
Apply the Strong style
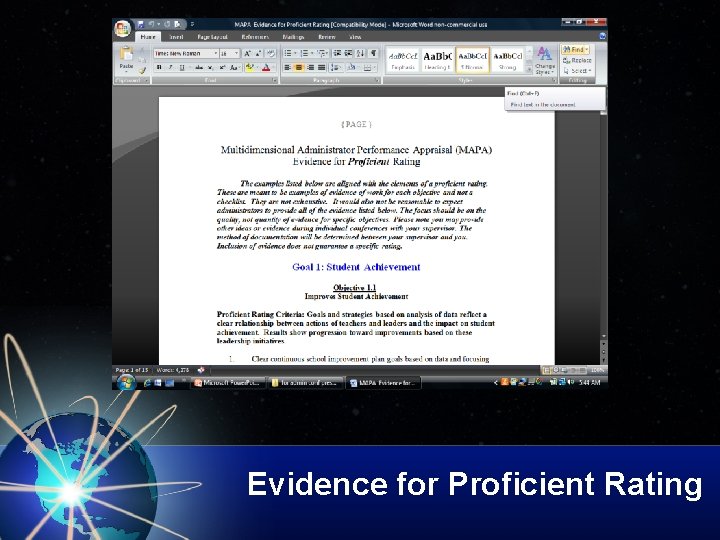coord(507,60)
